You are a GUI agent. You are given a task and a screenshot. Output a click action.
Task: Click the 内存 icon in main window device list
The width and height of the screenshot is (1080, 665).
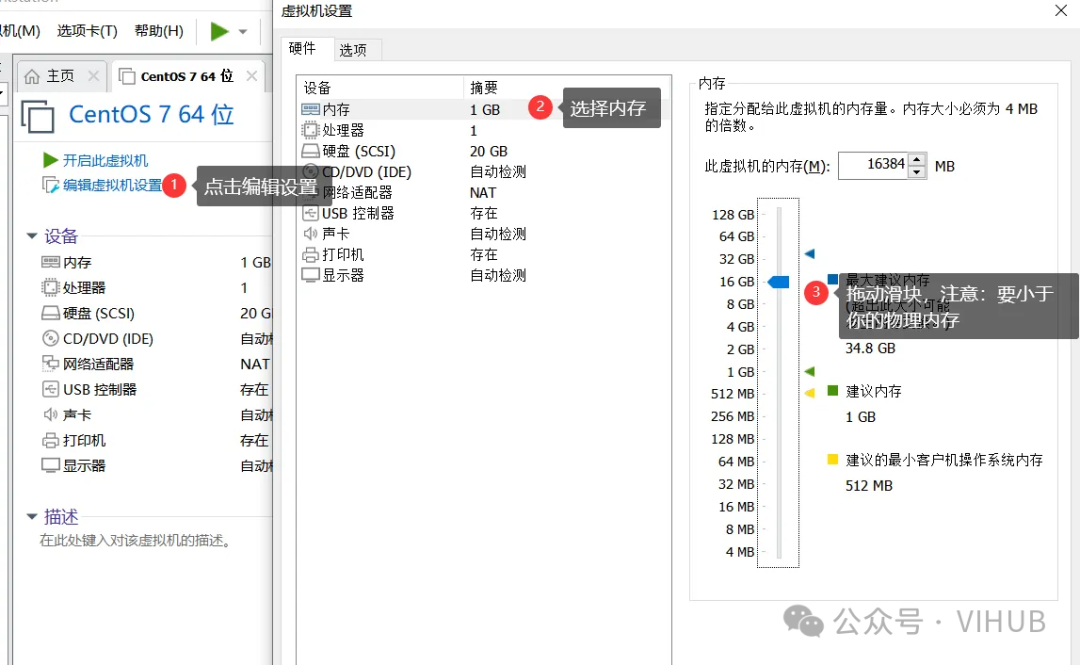[x=50, y=262]
